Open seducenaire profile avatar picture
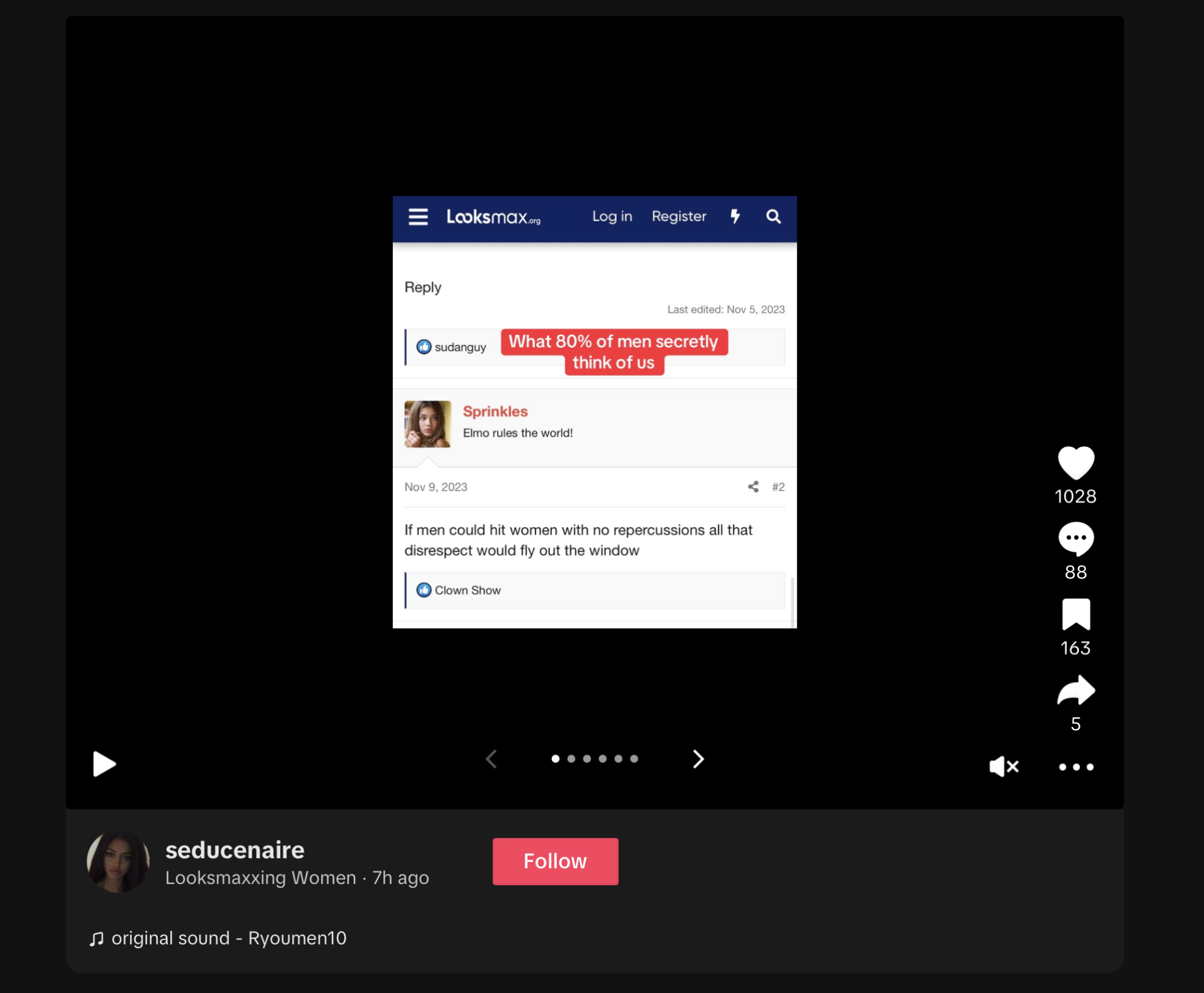The width and height of the screenshot is (1204, 993). [x=118, y=861]
